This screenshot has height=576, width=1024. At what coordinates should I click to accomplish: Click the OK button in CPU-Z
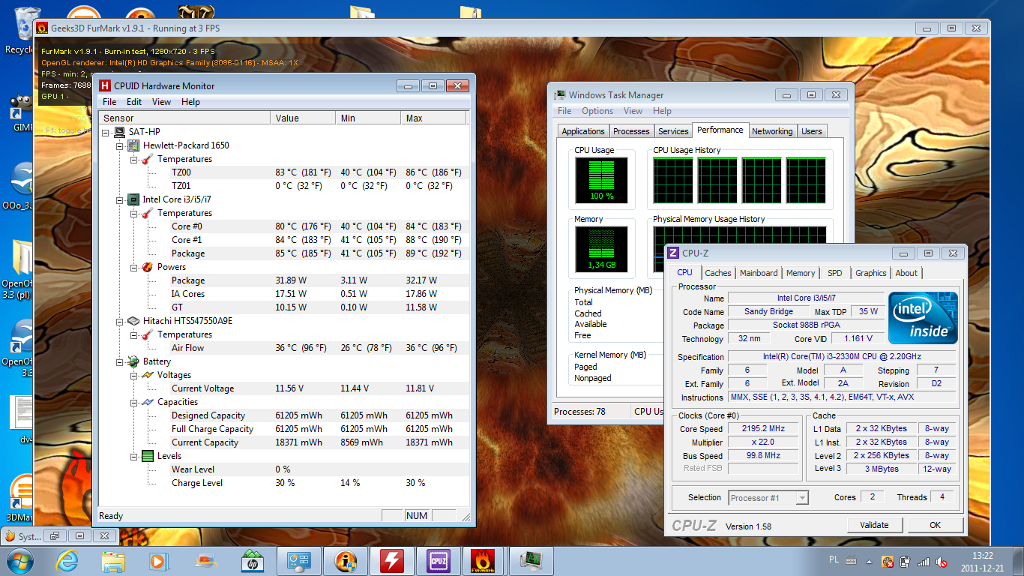pyautogui.click(x=935, y=525)
